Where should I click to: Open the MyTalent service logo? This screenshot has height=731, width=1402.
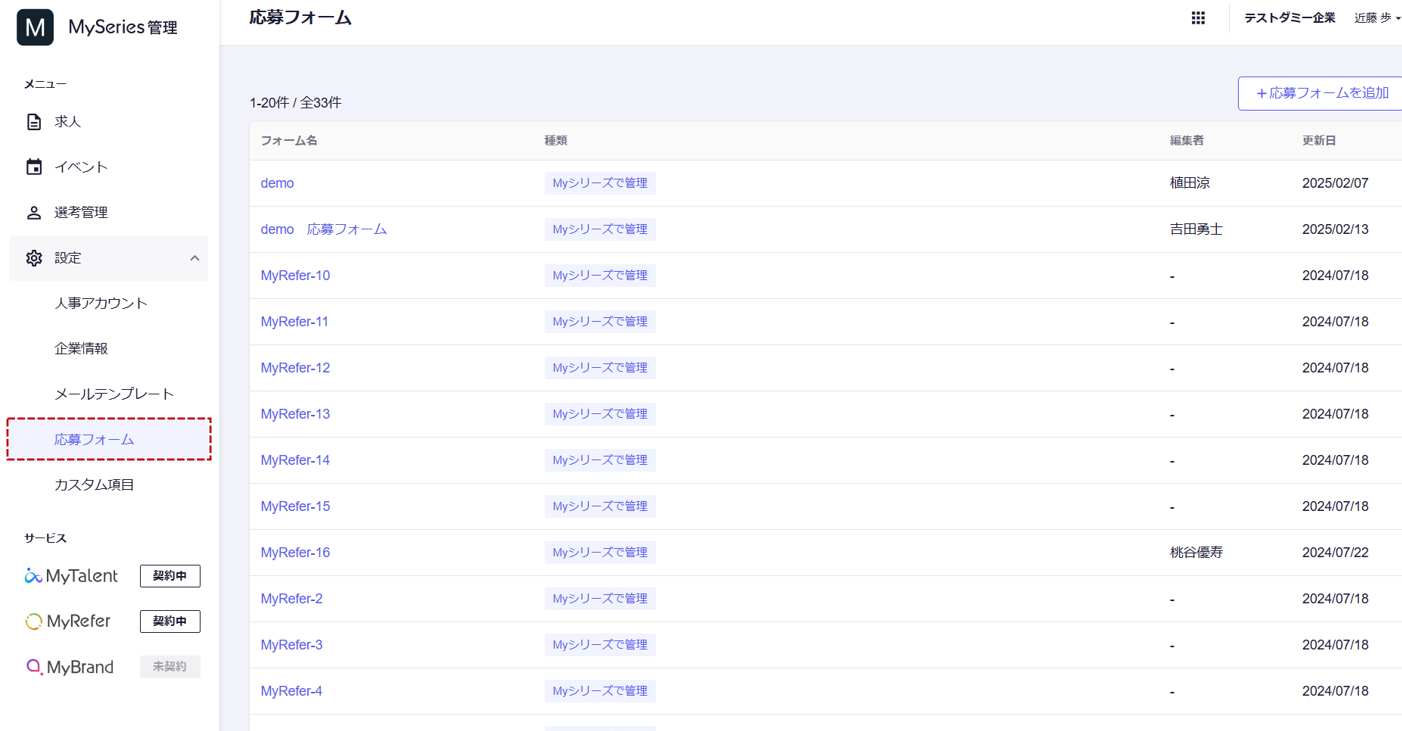coord(71,576)
